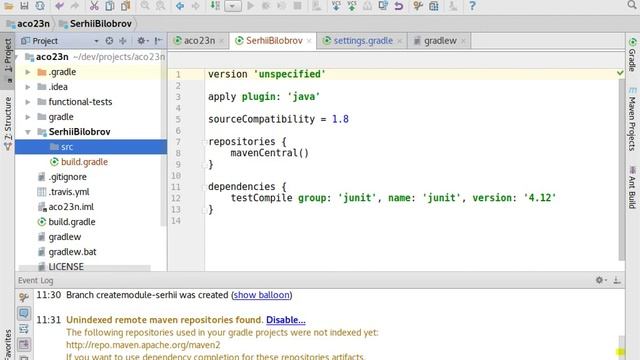Click the Forward navigation arrow
The image size is (640, 360).
point(196,6)
